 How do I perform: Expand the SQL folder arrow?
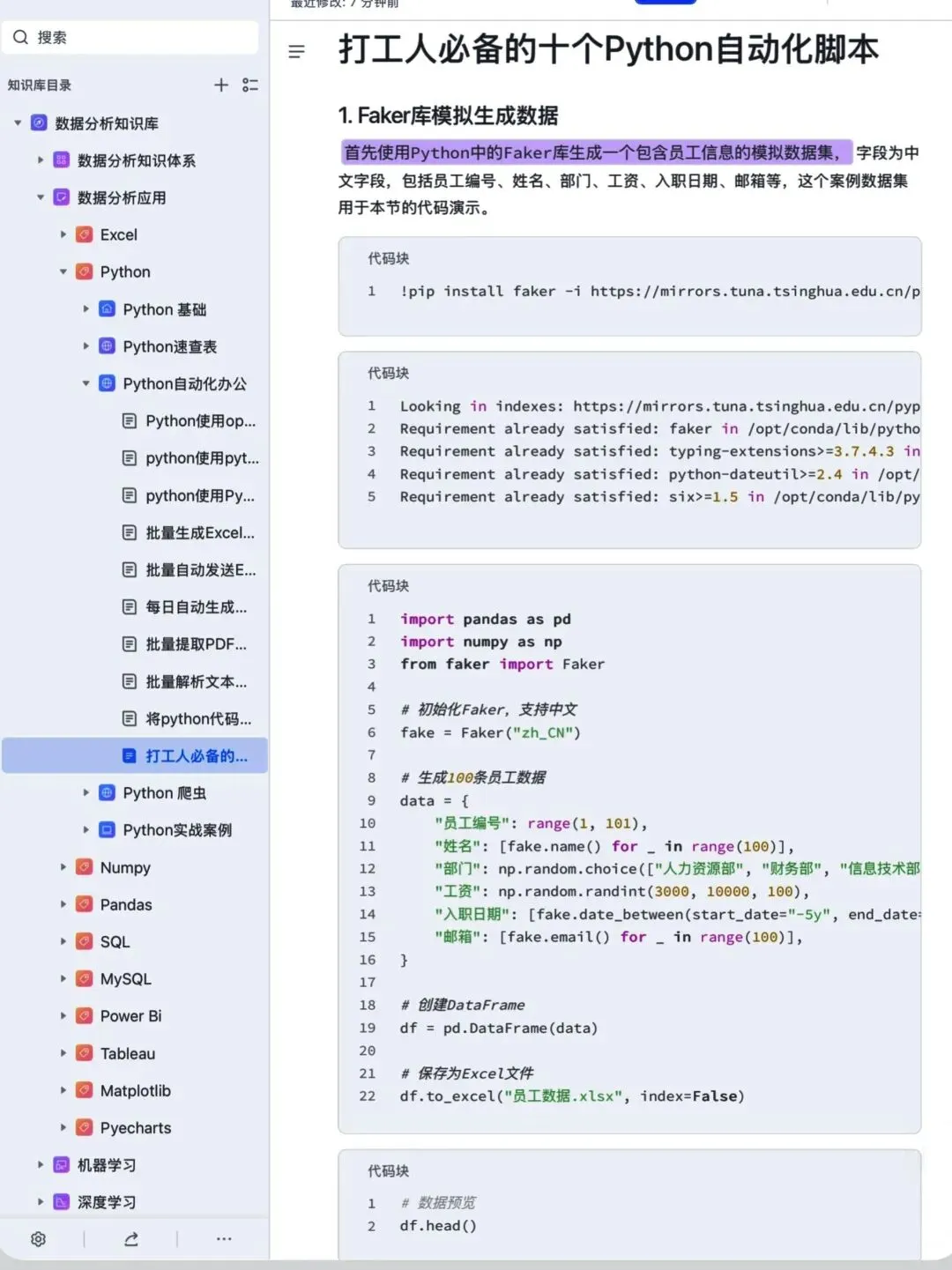(x=63, y=941)
